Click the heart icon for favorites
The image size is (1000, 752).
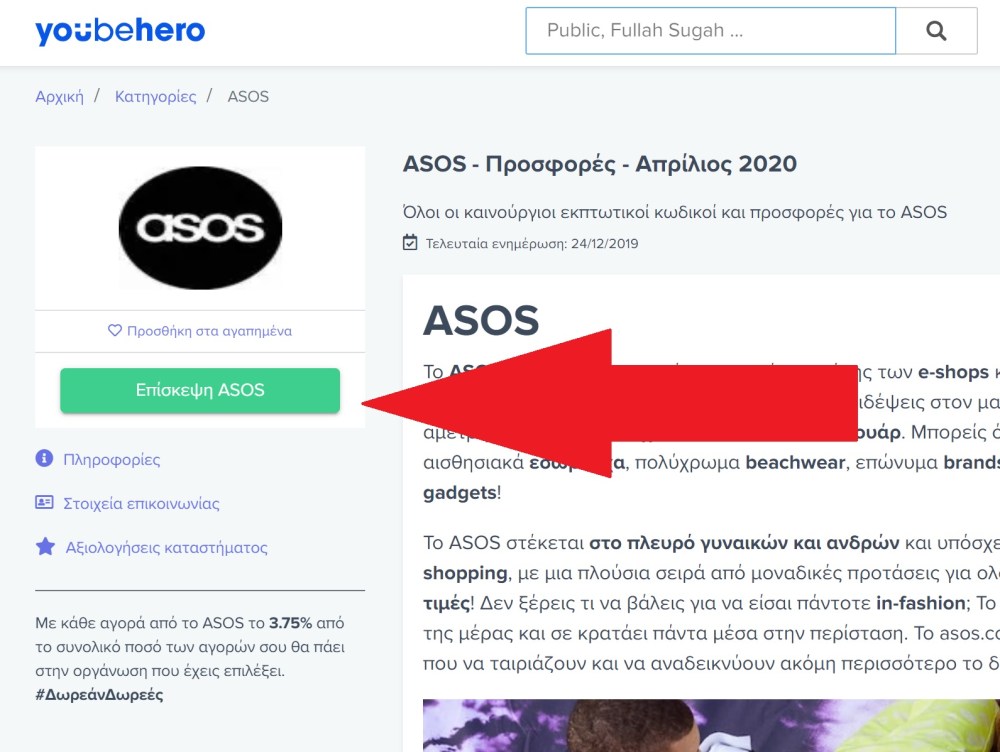pos(115,330)
